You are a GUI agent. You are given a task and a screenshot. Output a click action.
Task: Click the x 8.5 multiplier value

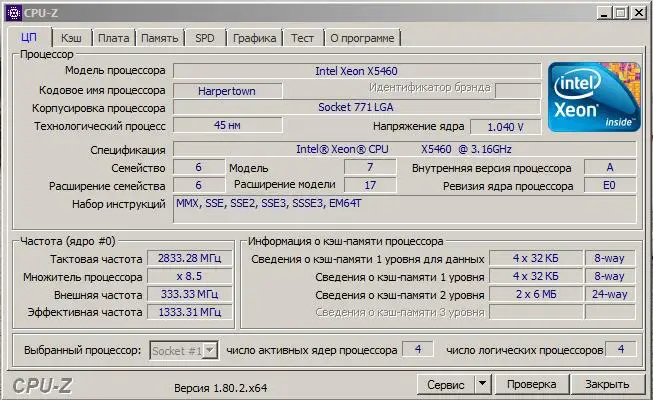[189, 276]
